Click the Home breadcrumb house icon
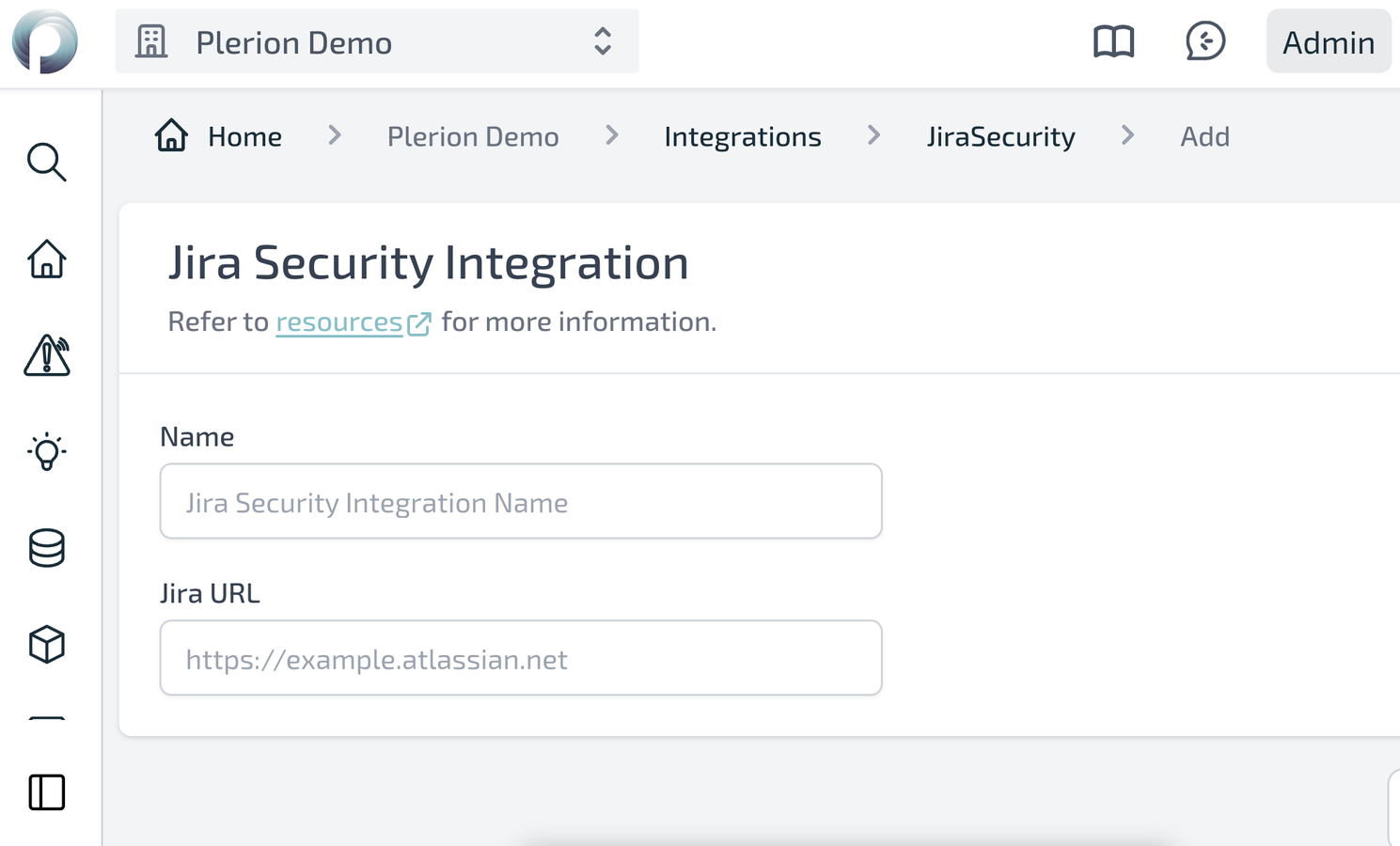This screenshot has width=1400, height=846. [171, 135]
